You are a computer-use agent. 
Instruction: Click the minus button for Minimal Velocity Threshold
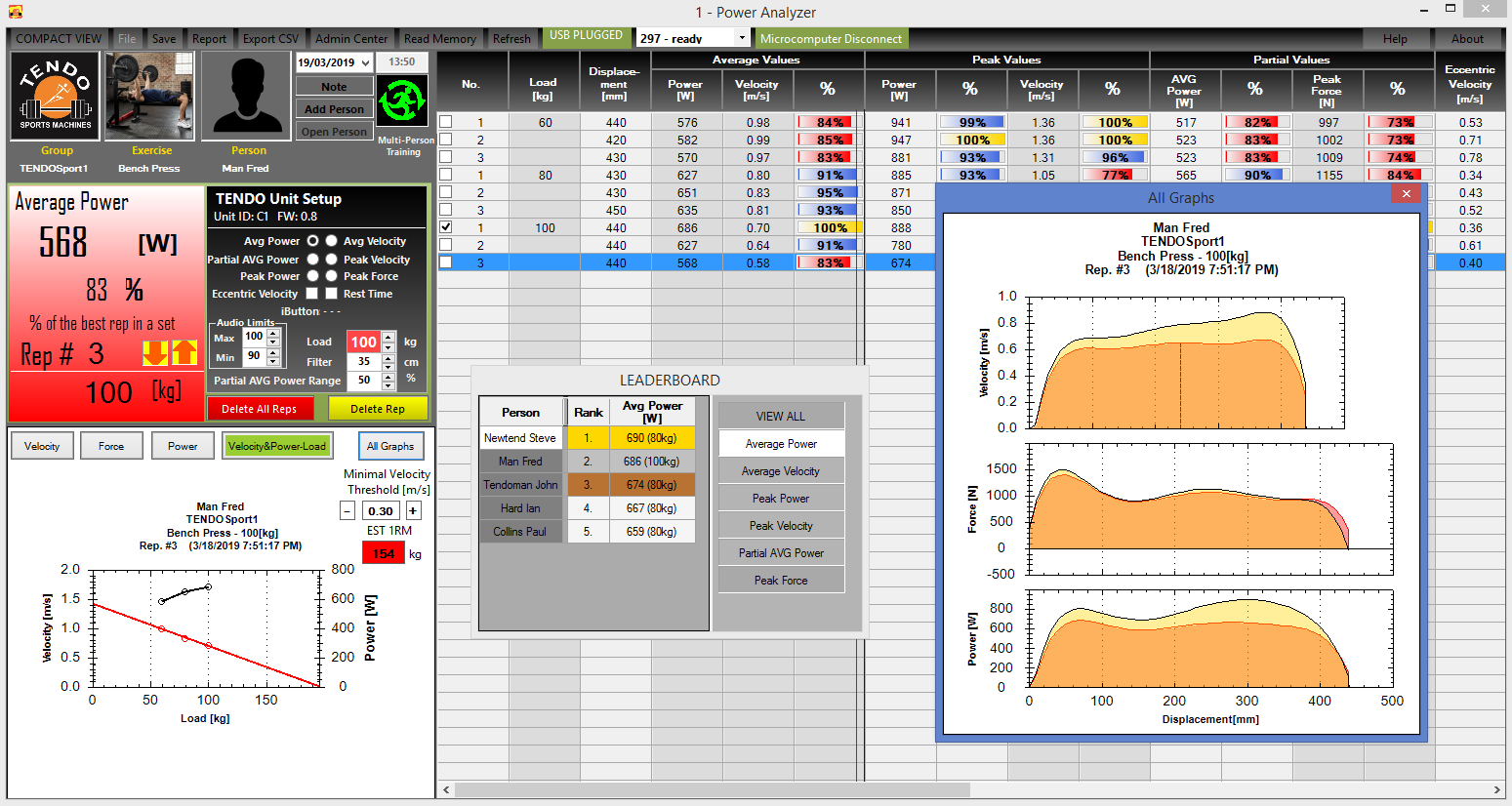(x=347, y=510)
